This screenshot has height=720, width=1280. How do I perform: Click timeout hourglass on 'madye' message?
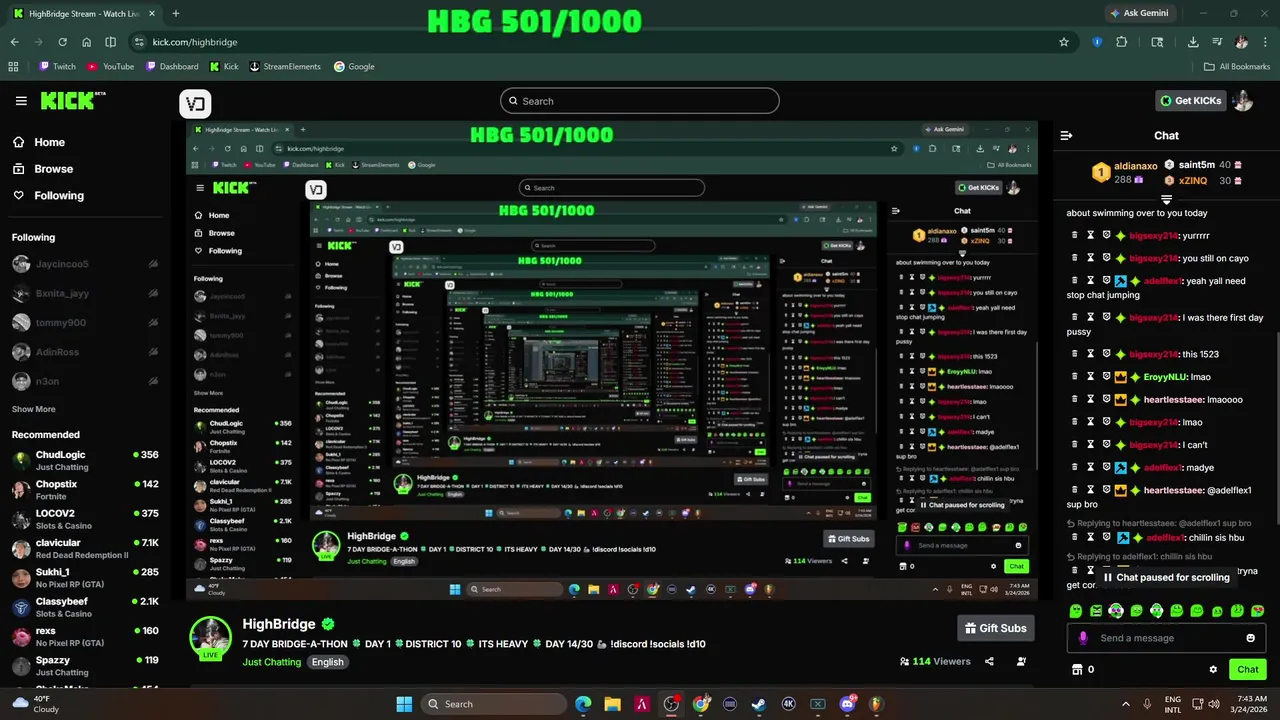point(1091,468)
